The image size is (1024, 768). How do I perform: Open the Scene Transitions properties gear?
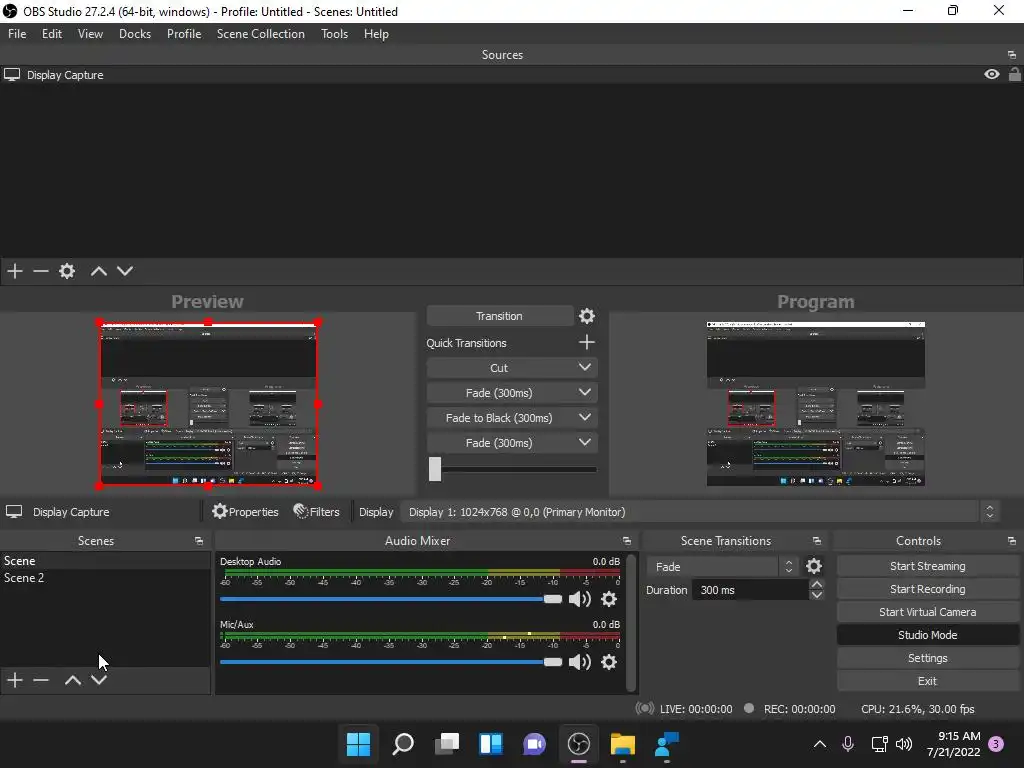(x=814, y=566)
